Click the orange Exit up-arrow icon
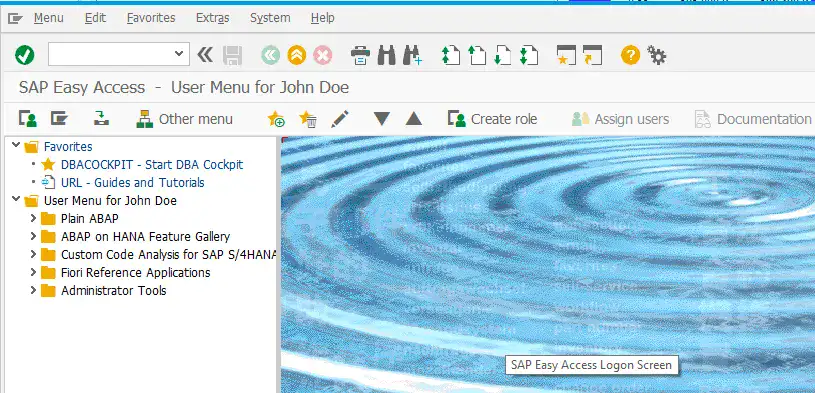This screenshot has width=815, height=393. tap(297, 55)
